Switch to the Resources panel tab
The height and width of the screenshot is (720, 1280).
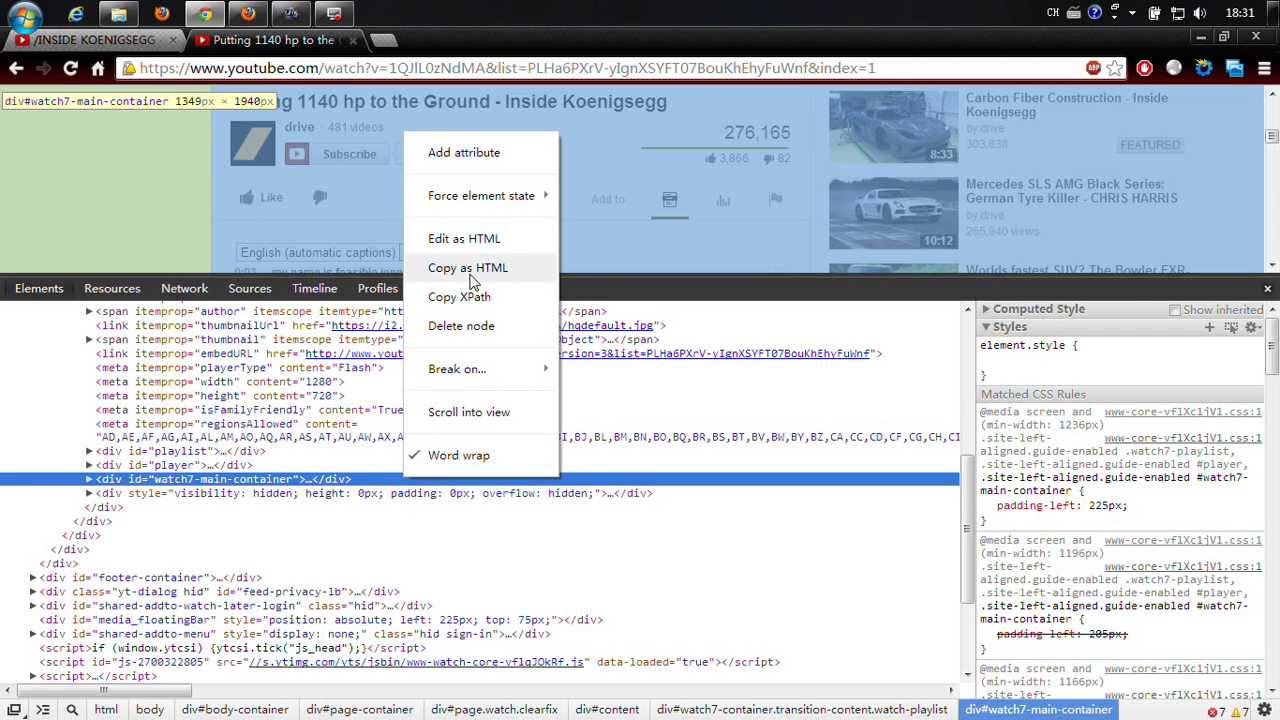pyautogui.click(x=112, y=289)
